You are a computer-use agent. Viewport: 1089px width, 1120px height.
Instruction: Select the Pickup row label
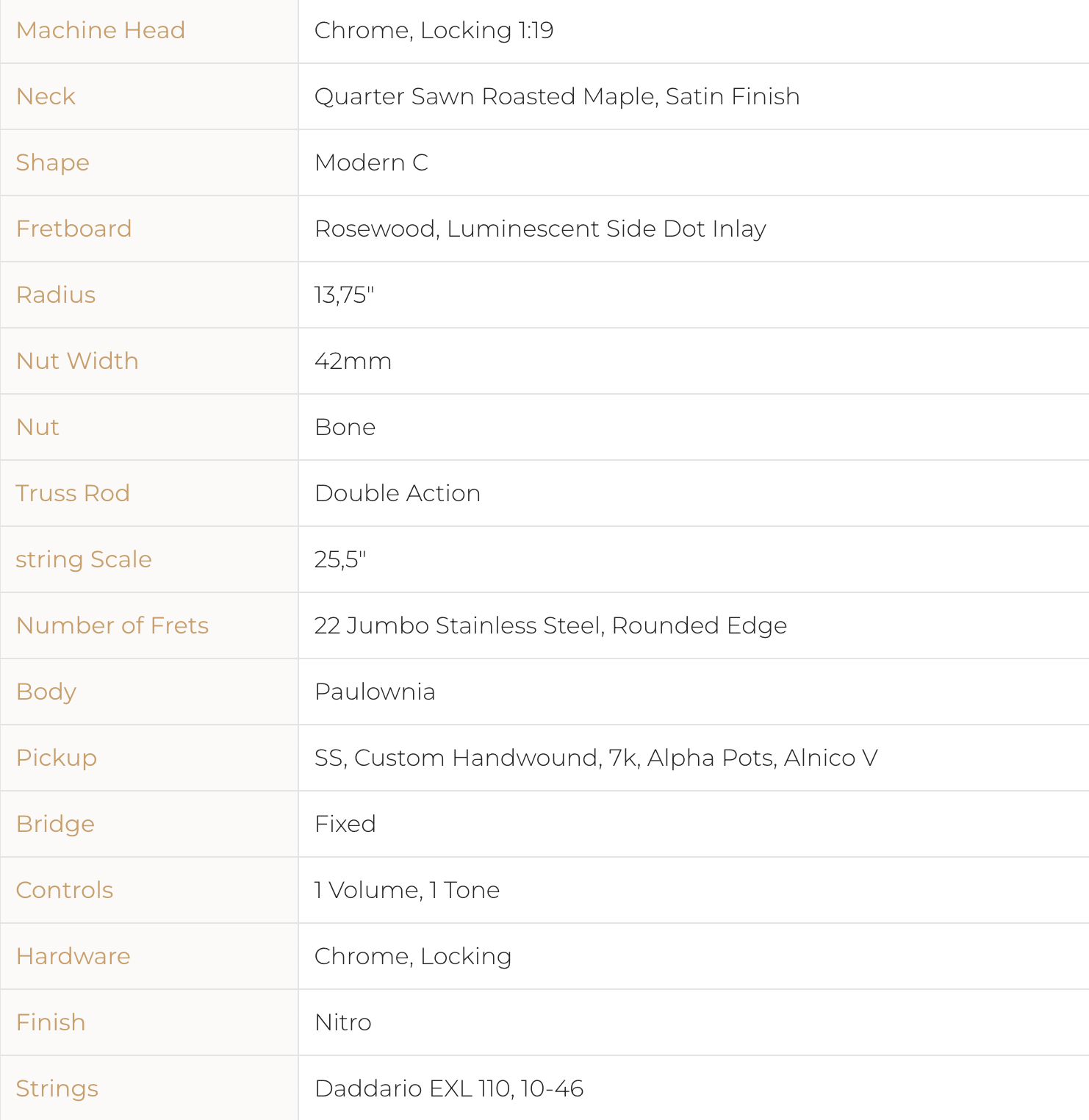pos(57,758)
